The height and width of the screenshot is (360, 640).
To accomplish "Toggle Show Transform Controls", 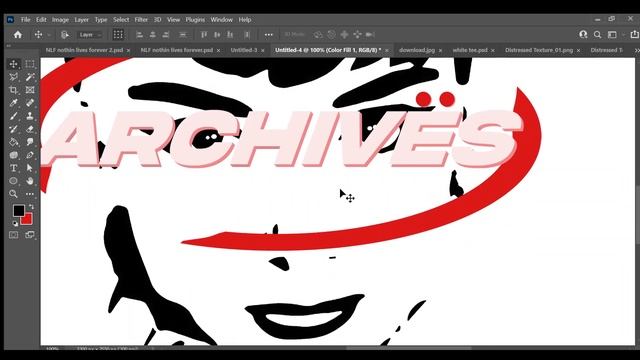I will pyautogui.click(x=118, y=35).
